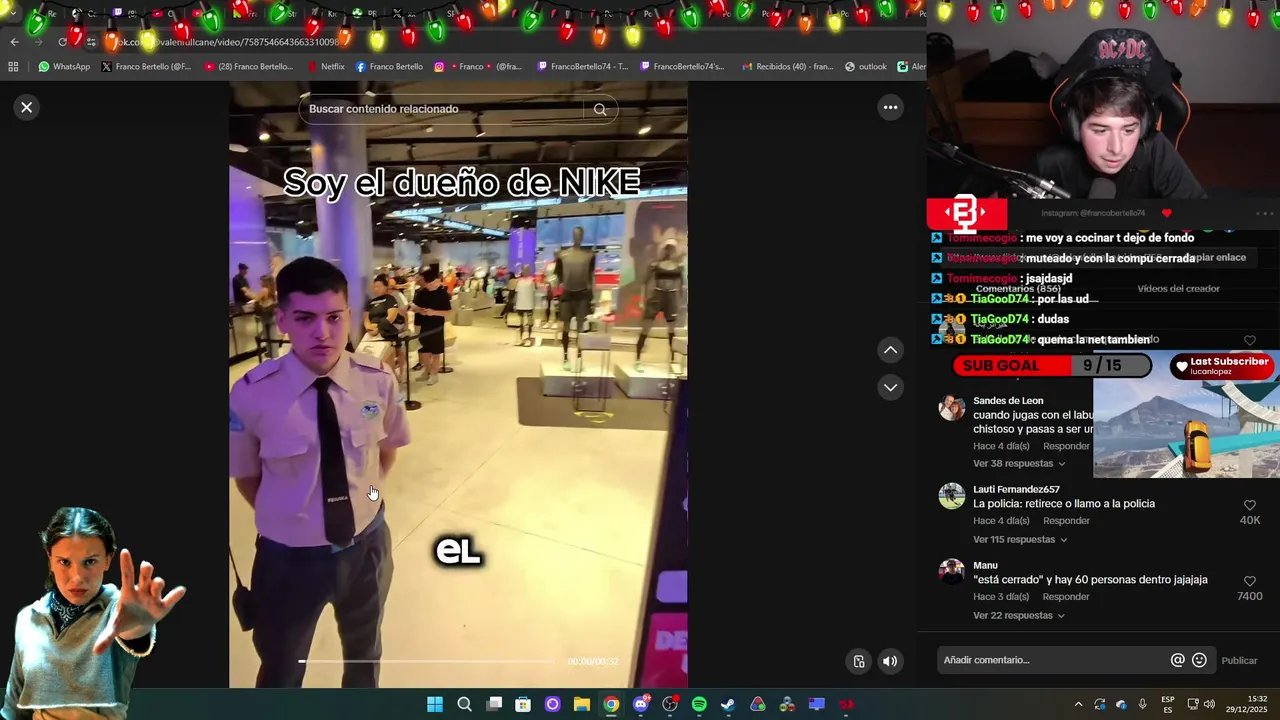Expand 'Ver 22 respuestas' replies
The image size is (1280, 720).
[1019, 616]
